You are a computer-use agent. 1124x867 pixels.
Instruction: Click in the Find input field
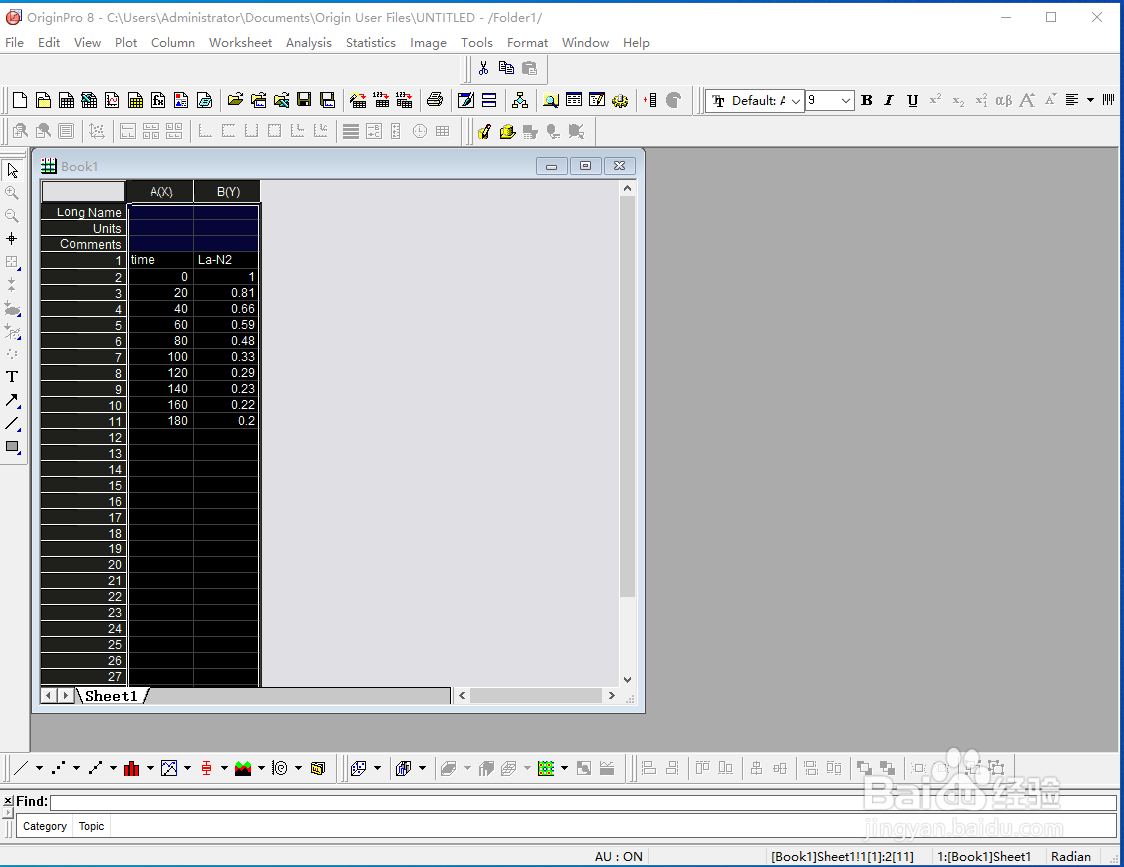point(583,802)
